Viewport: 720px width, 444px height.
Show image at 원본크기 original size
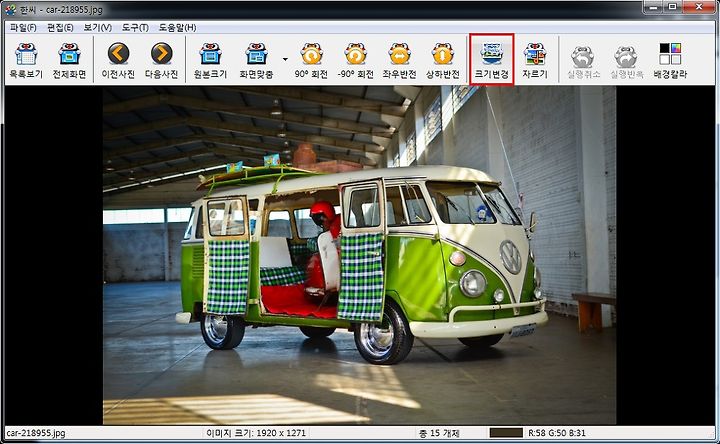click(210, 60)
